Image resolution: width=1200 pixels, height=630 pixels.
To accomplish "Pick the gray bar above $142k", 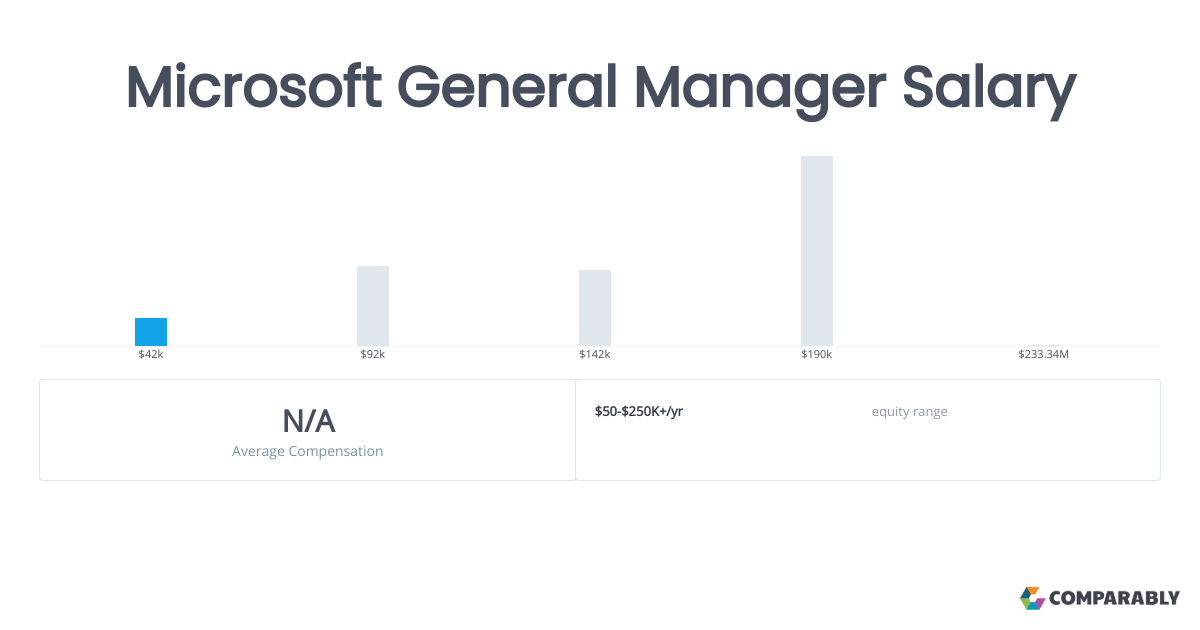I will [595, 308].
